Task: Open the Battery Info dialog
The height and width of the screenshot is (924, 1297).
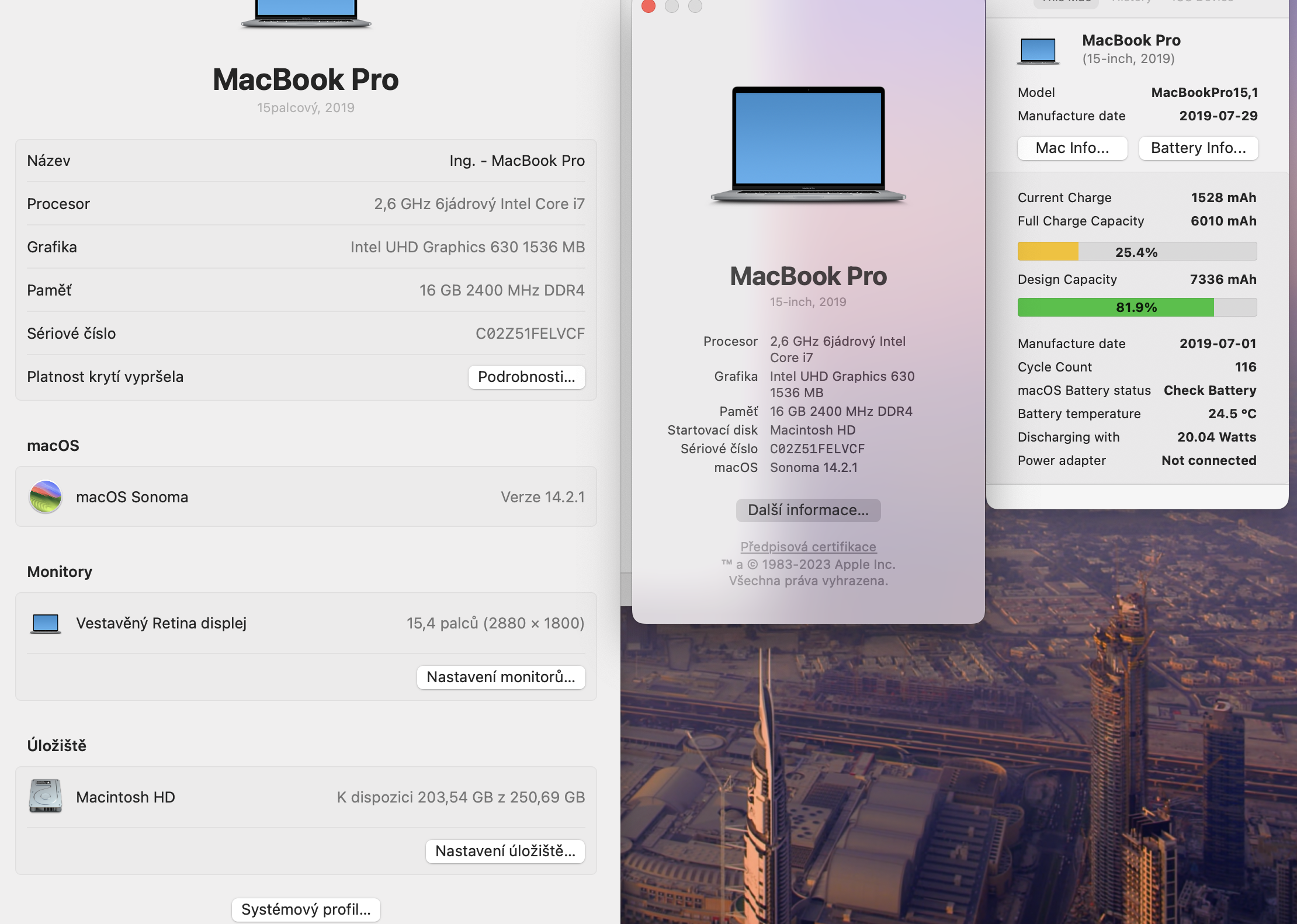Action: click(x=1198, y=148)
